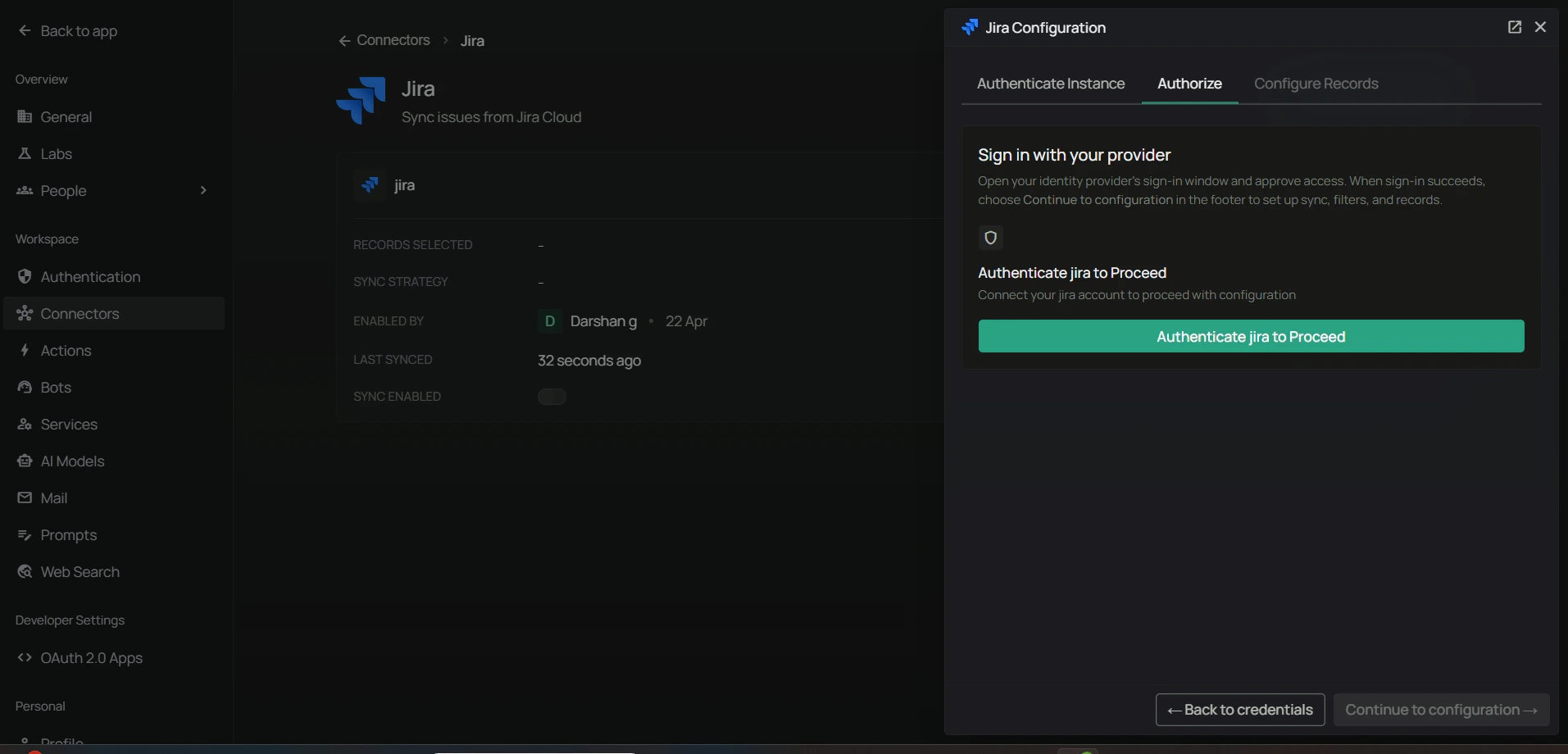The width and height of the screenshot is (1568, 754).
Task: Select the Authorize tab
Action: (x=1189, y=84)
